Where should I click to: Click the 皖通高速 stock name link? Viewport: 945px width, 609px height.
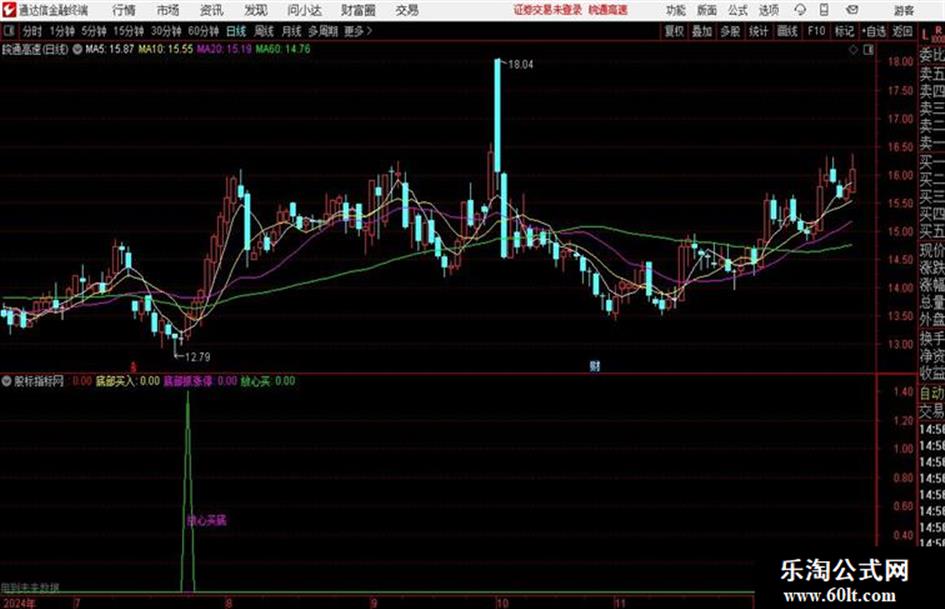coord(608,10)
